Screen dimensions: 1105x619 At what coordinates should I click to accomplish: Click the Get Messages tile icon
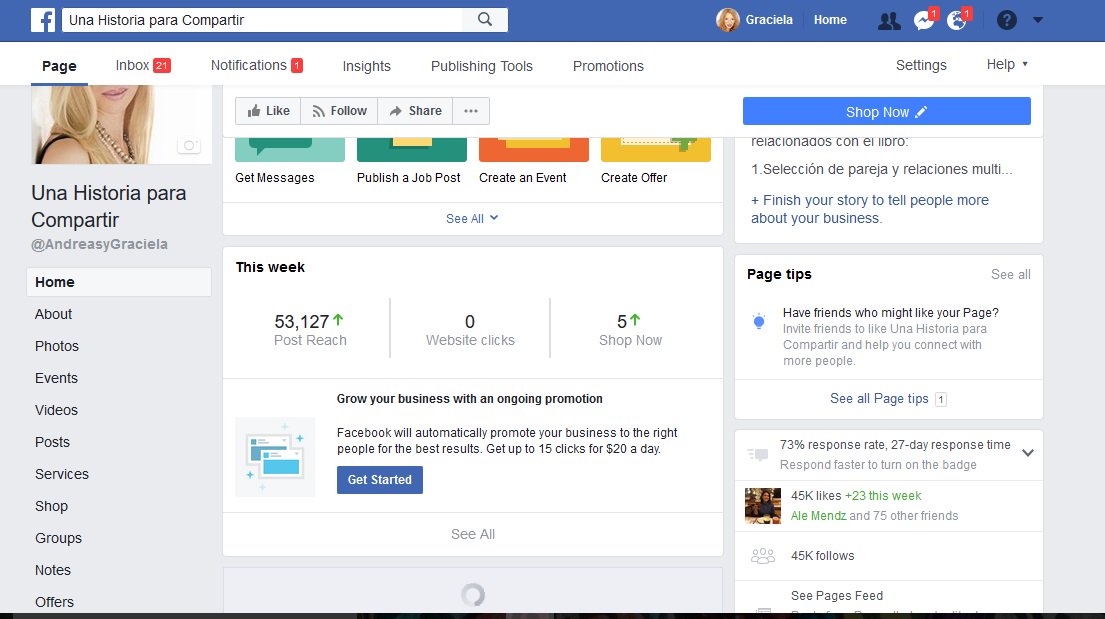[x=290, y=149]
